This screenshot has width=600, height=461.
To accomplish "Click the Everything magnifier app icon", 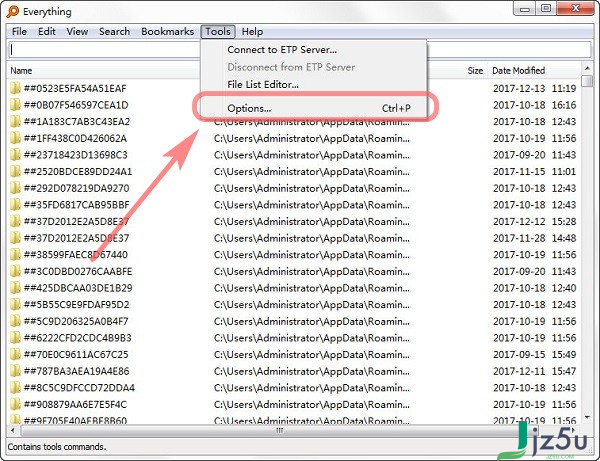I will pos(12,11).
